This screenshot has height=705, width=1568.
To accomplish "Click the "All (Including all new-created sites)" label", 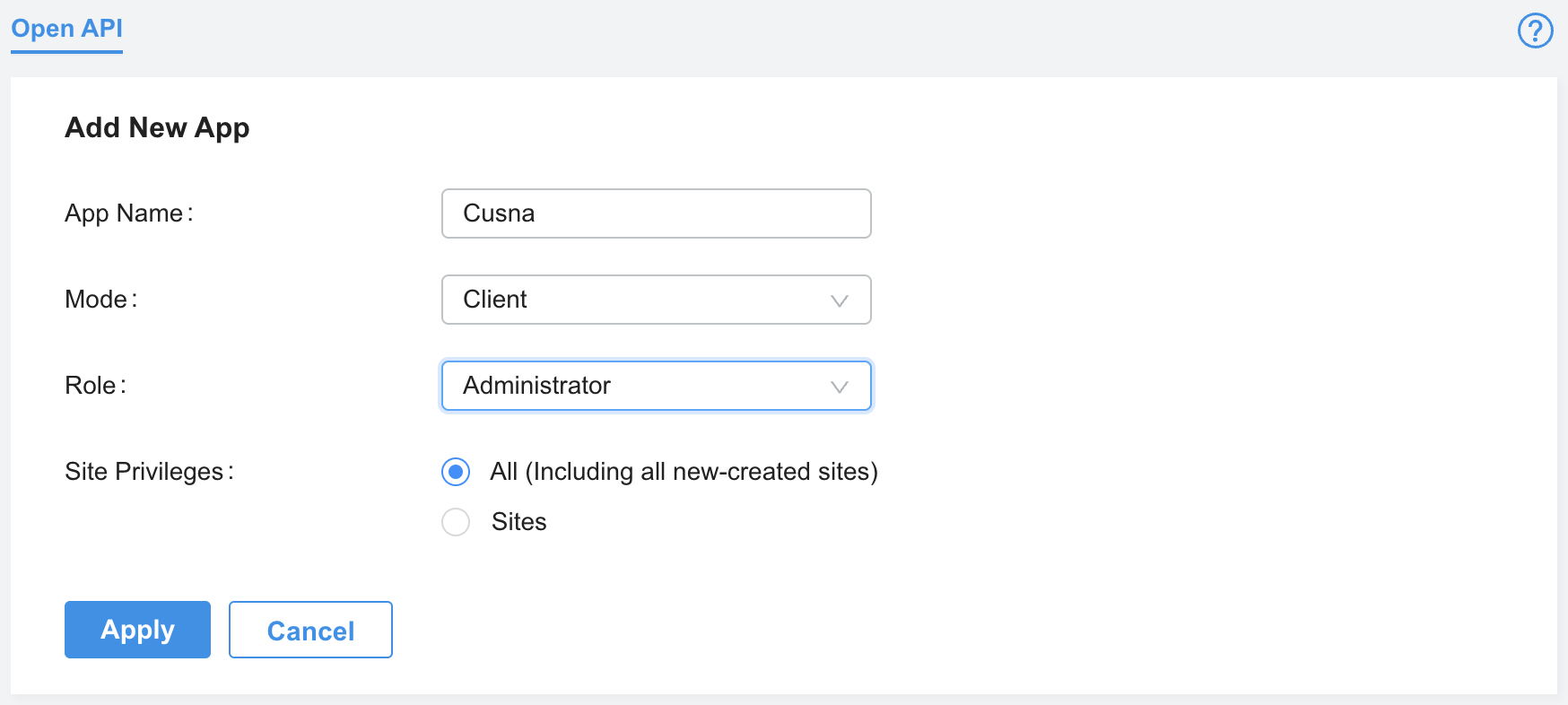I will pyautogui.click(x=684, y=472).
